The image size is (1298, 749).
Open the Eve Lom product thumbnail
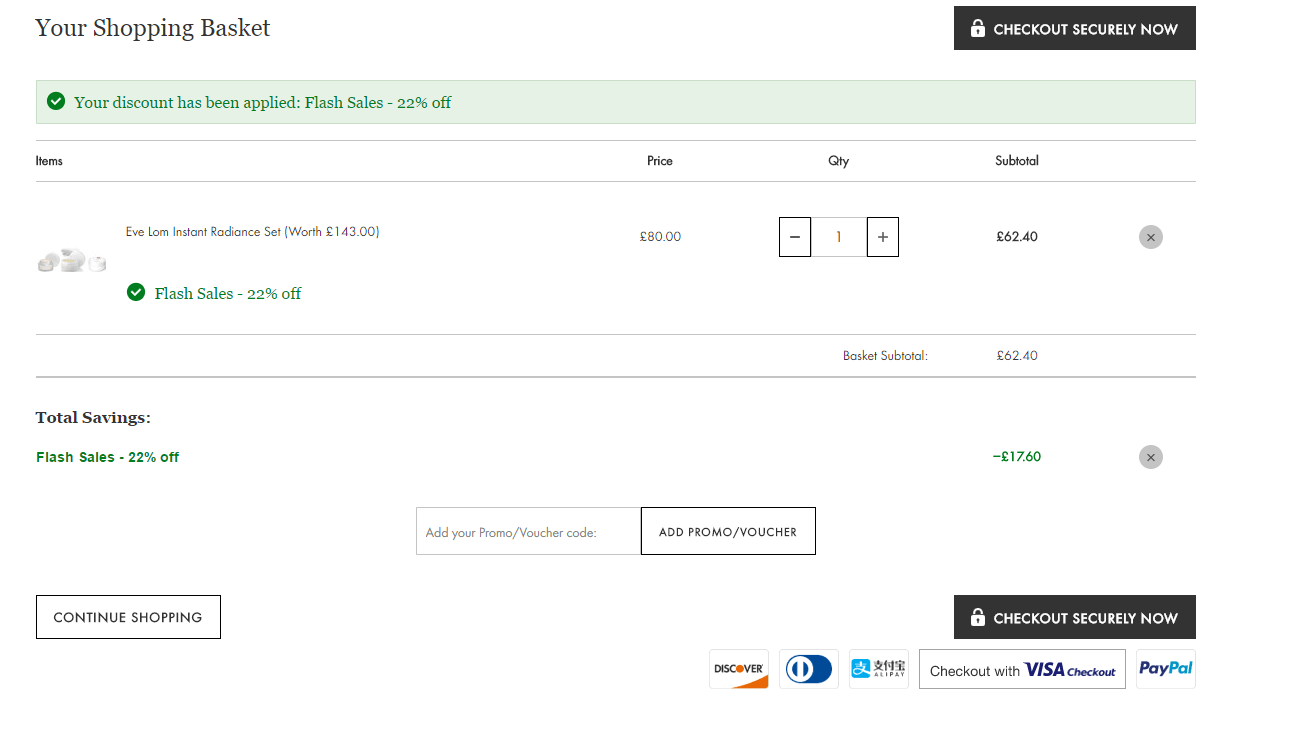tap(72, 260)
